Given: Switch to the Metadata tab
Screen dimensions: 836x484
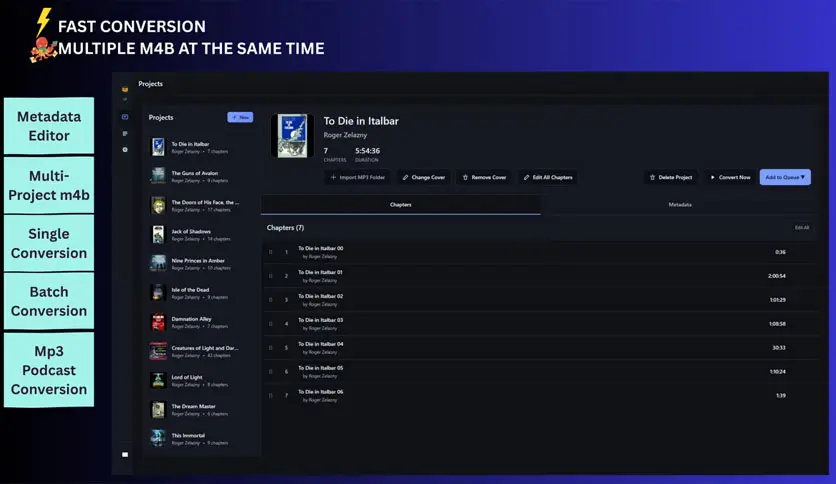Looking at the screenshot, I should (x=680, y=205).
